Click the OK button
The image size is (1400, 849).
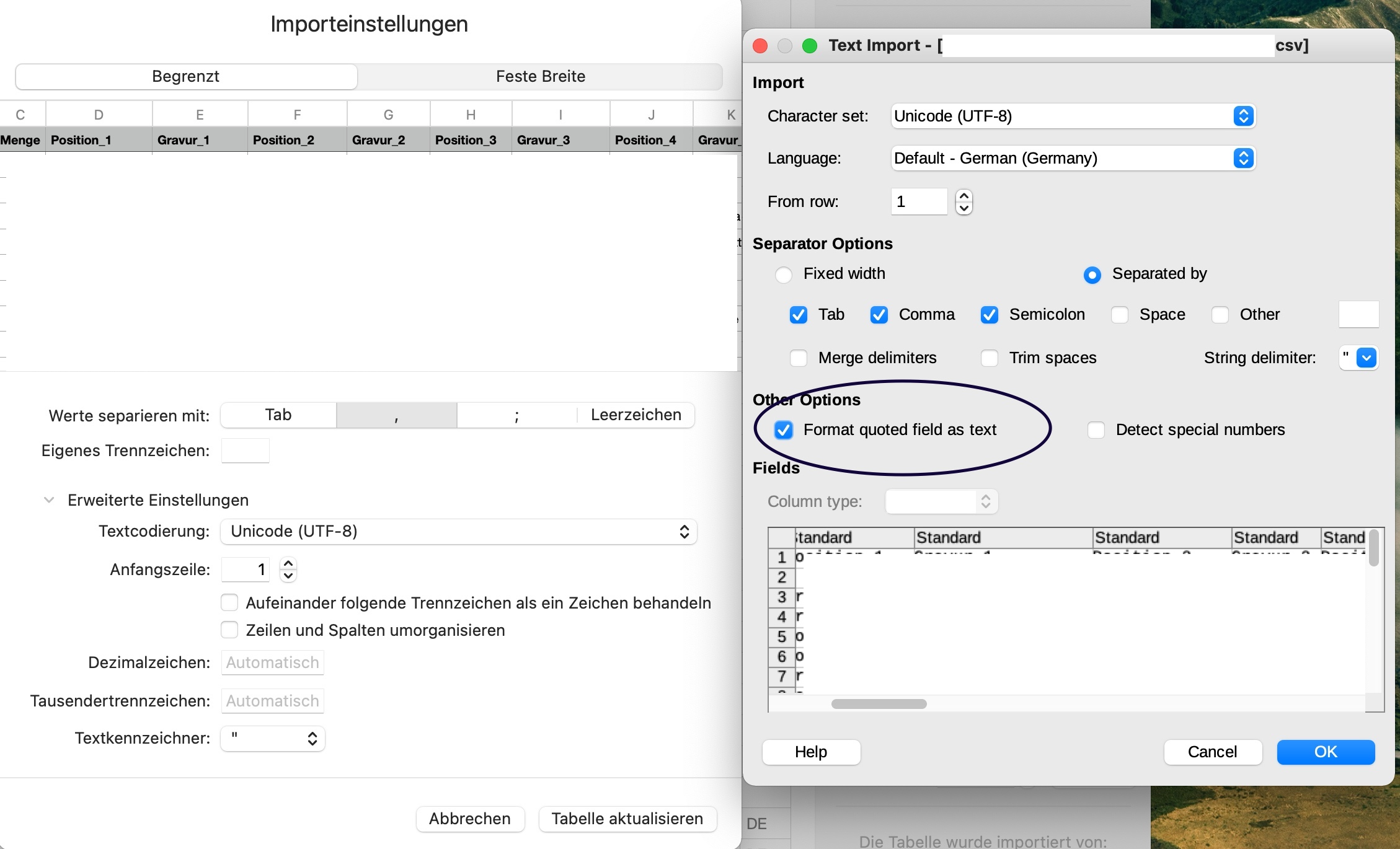(1325, 752)
